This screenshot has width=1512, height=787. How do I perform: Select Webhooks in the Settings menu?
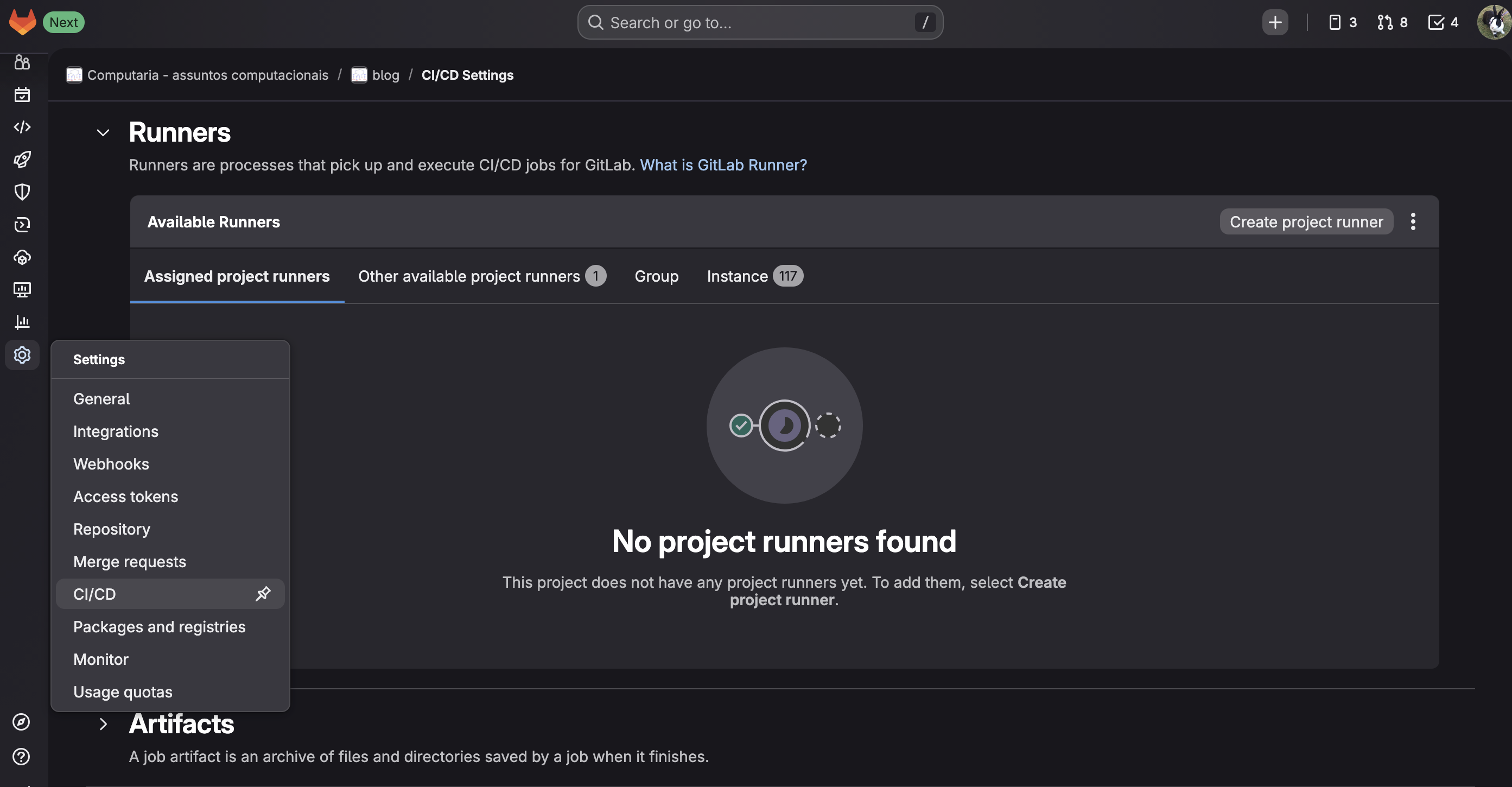point(111,464)
